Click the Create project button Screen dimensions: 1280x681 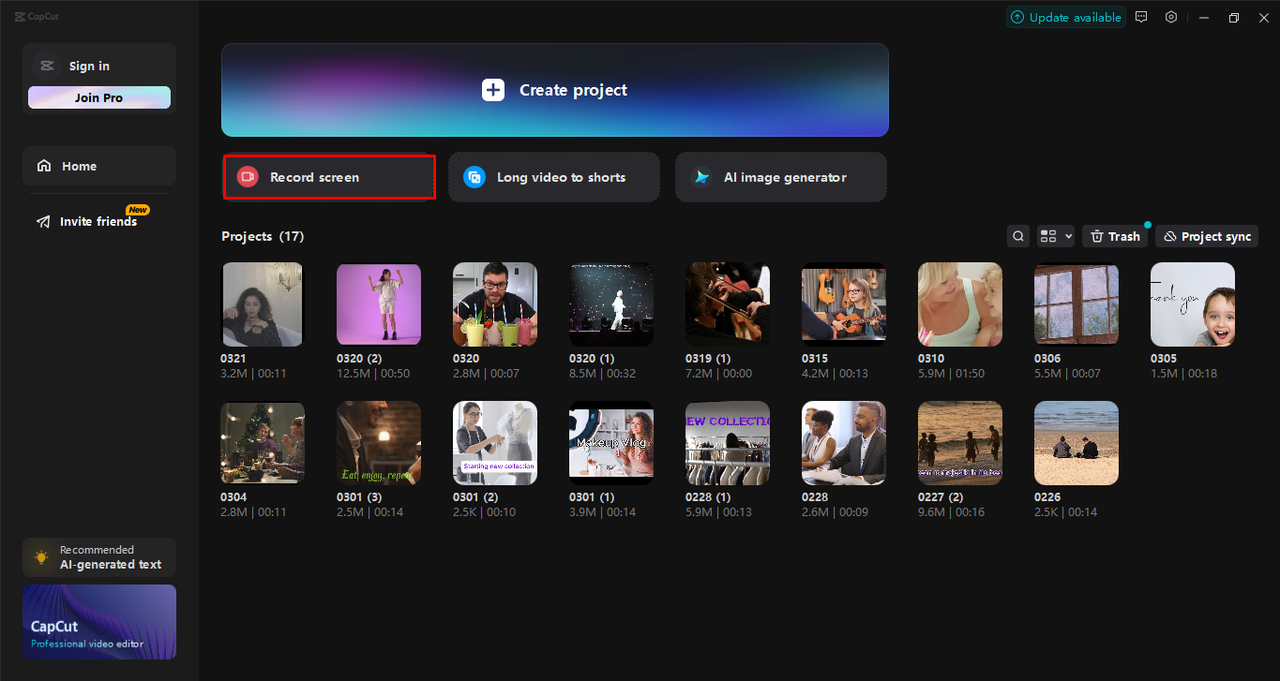pyautogui.click(x=555, y=89)
